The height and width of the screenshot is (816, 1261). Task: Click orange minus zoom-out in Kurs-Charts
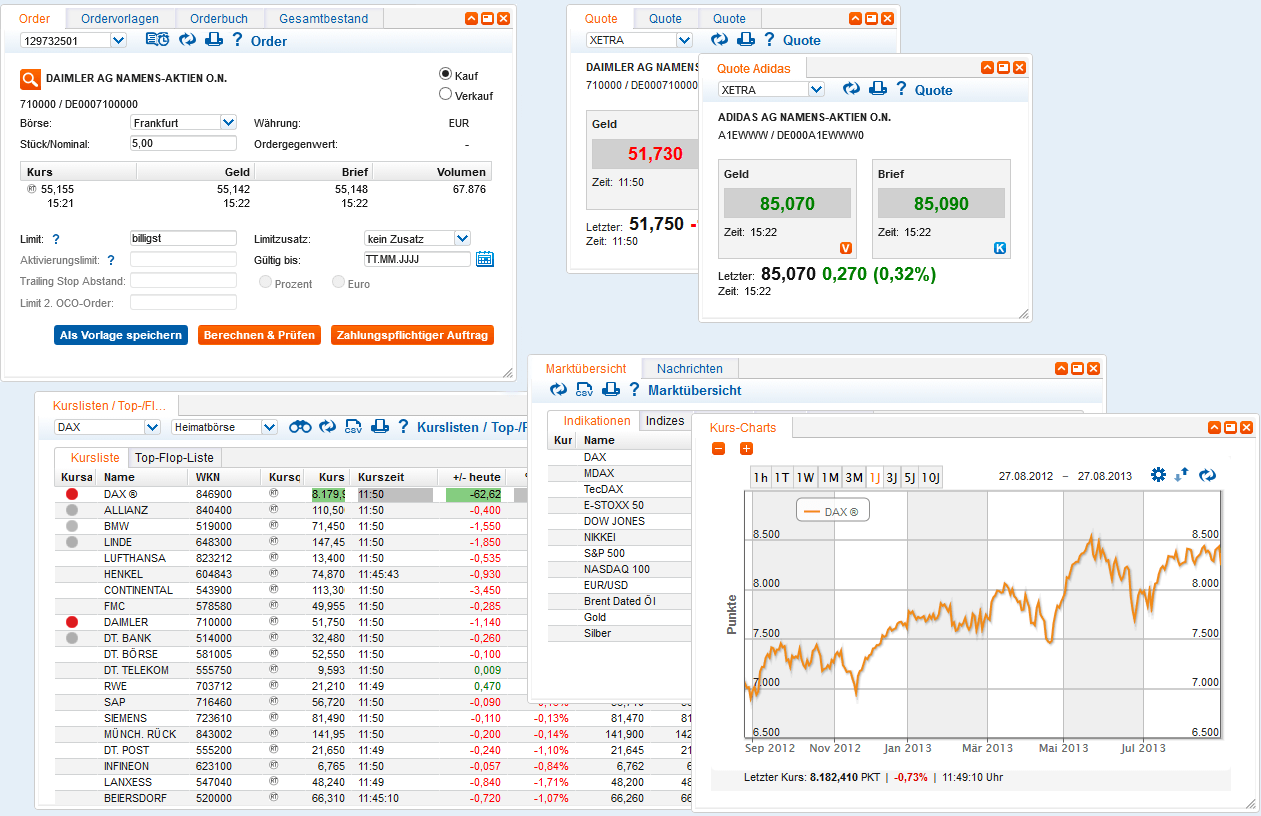pos(718,449)
